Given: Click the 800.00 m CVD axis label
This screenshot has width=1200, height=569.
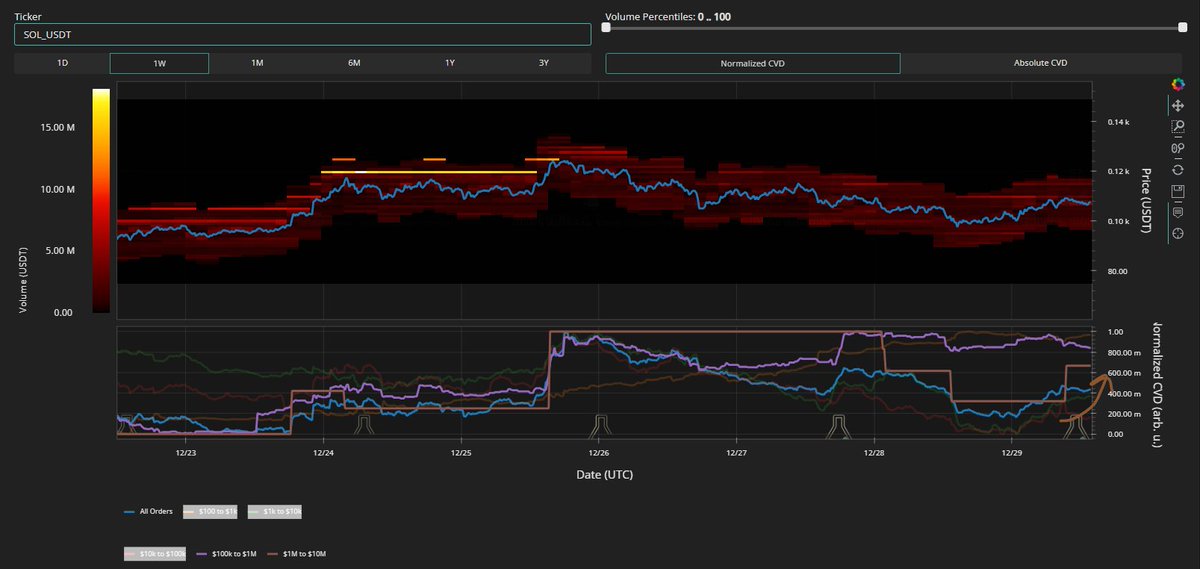Looking at the screenshot, I should point(1125,352).
